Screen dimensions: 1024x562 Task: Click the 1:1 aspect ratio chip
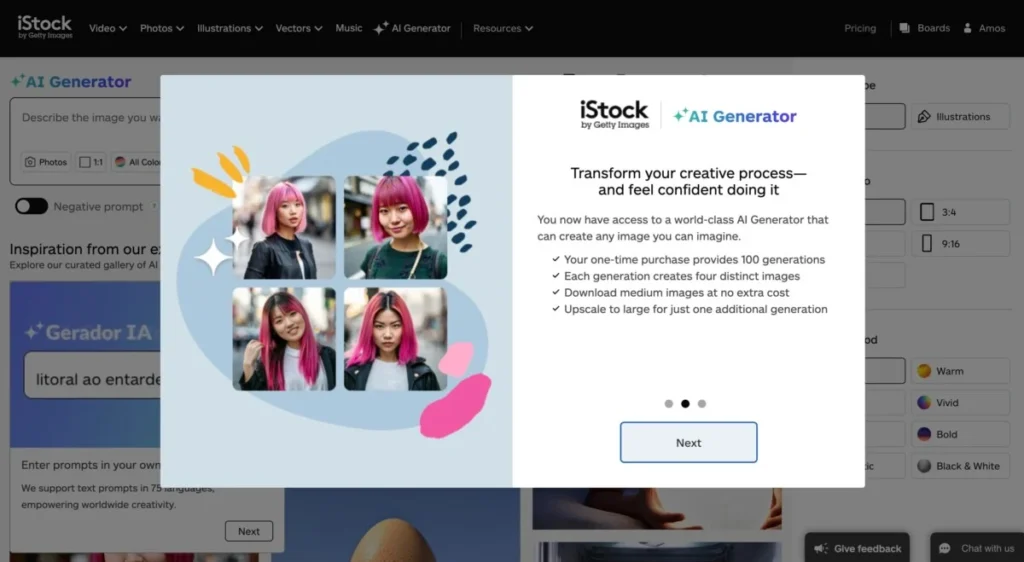pyautogui.click(x=91, y=162)
